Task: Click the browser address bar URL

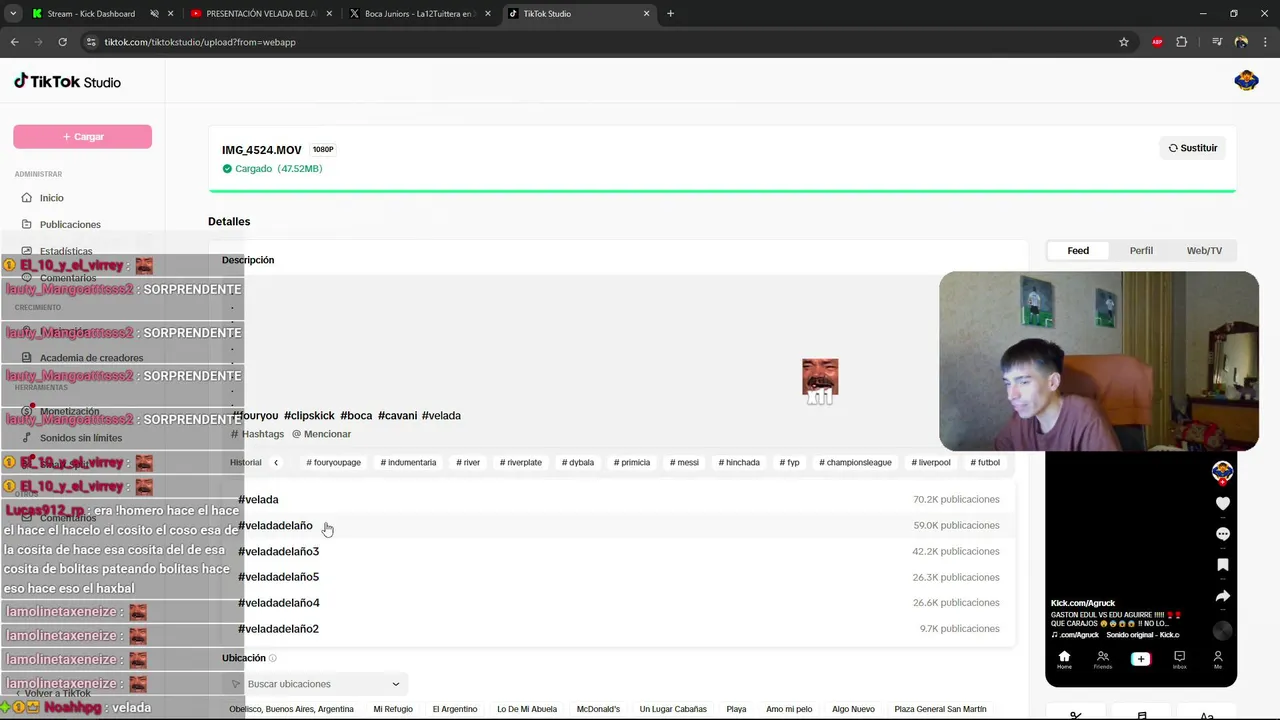Action: [200, 42]
